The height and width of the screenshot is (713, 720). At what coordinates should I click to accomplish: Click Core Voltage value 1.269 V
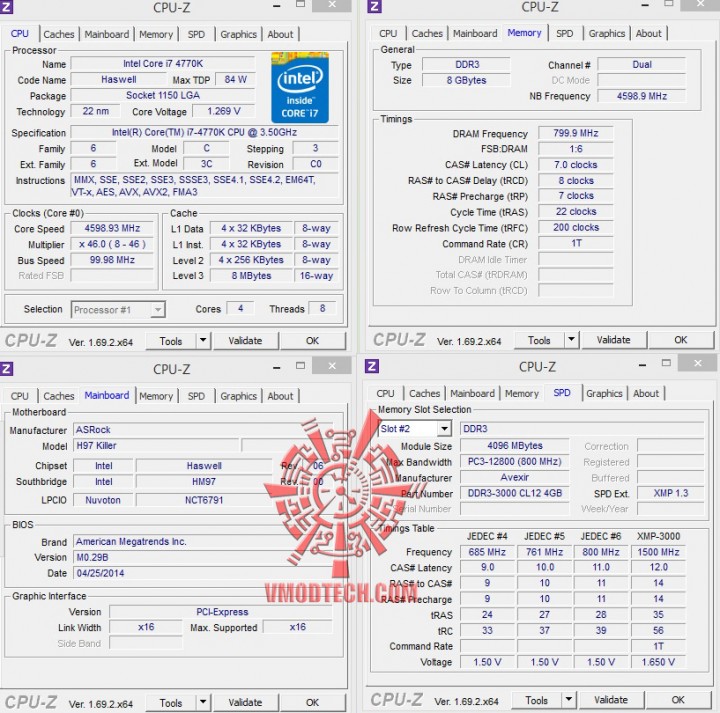[x=224, y=111]
